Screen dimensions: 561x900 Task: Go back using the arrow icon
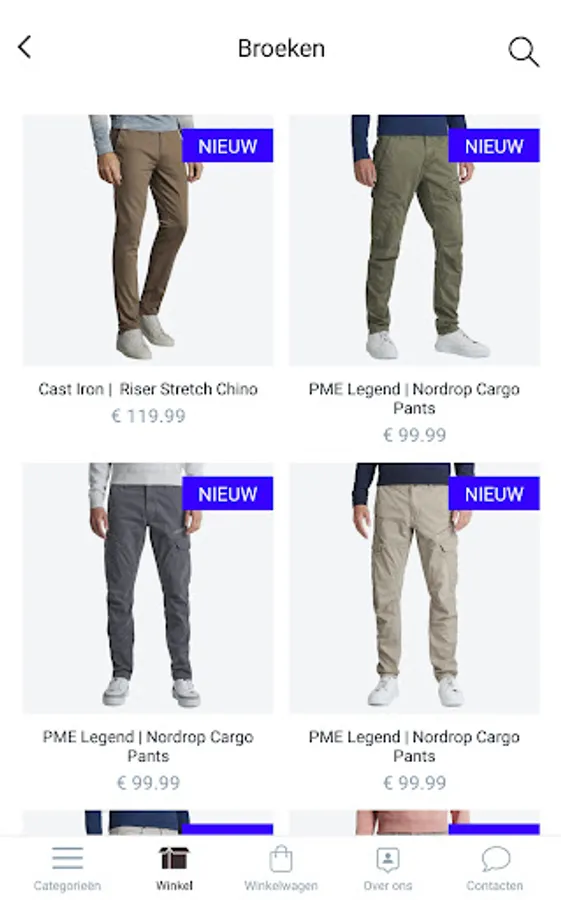click(25, 48)
